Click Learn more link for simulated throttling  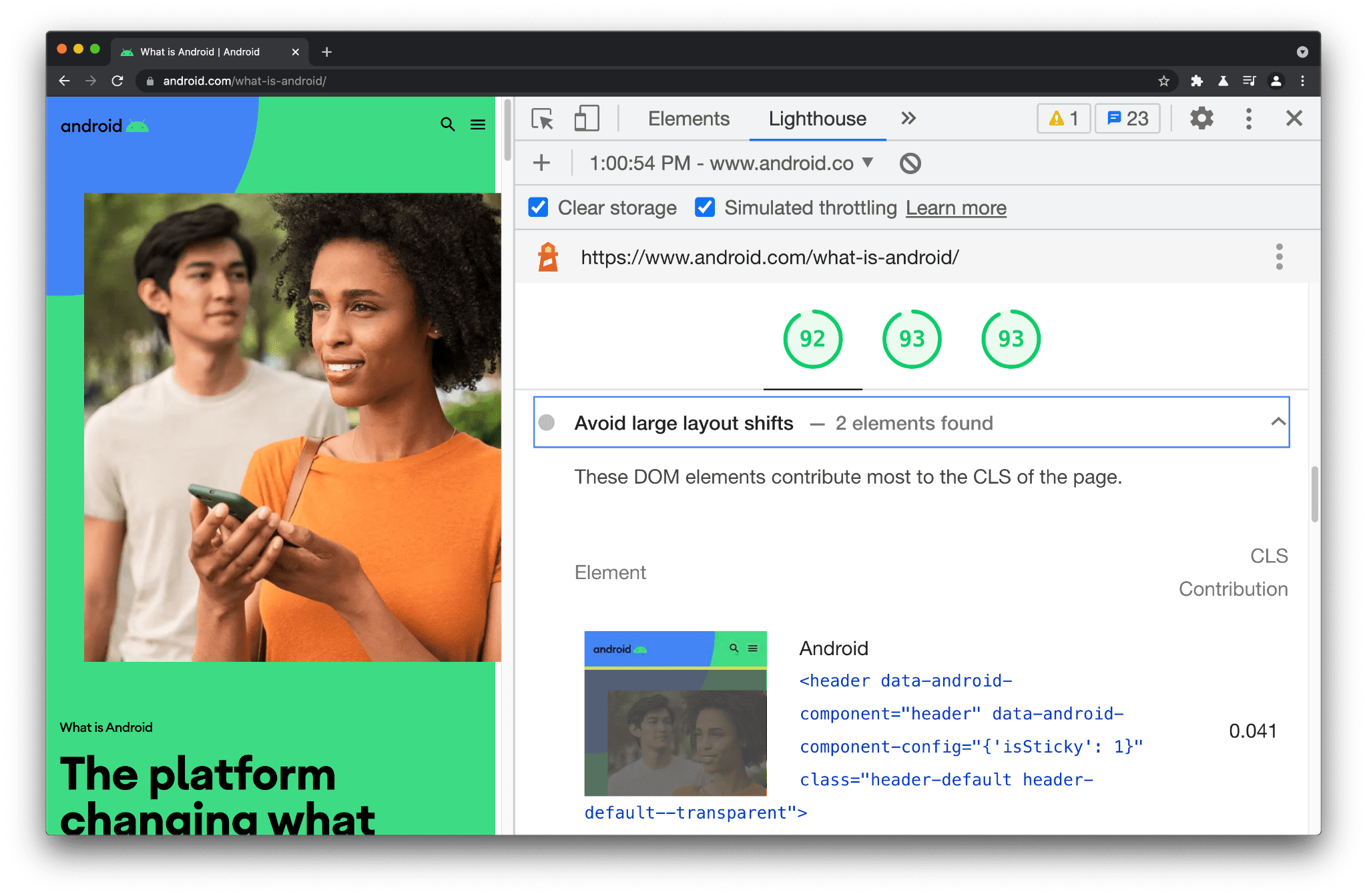point(955,207)
